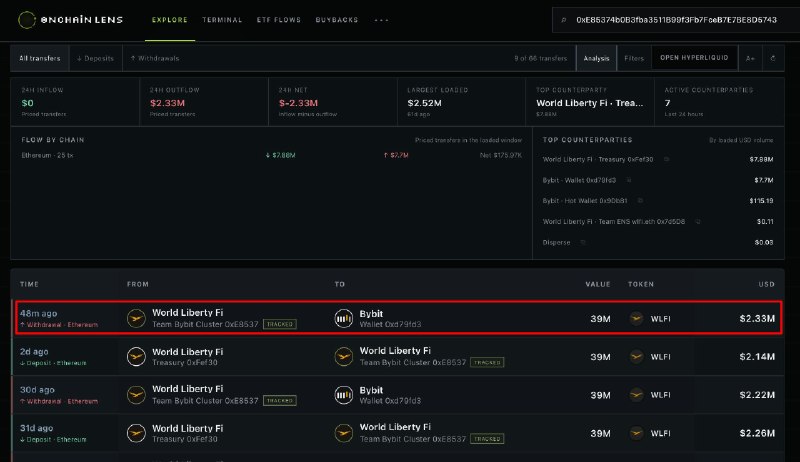Sort transfers by the USD column header

[x=766, y=284]
